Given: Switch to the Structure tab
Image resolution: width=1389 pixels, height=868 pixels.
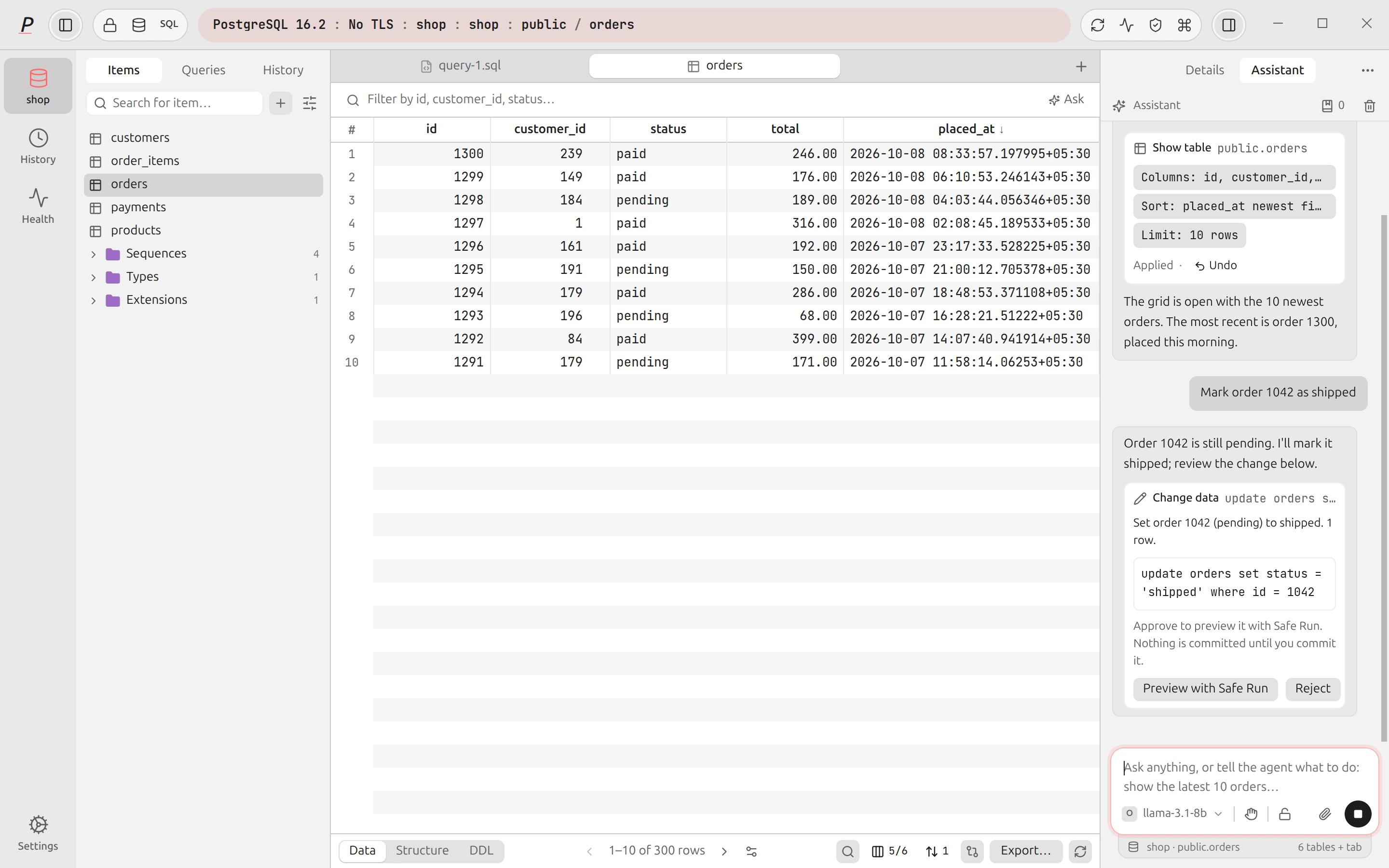Looking at the screenshot, I should [422, 851].
